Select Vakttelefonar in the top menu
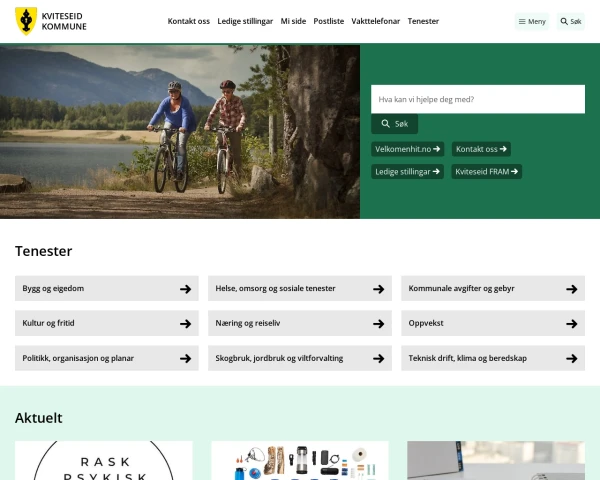 376,21
